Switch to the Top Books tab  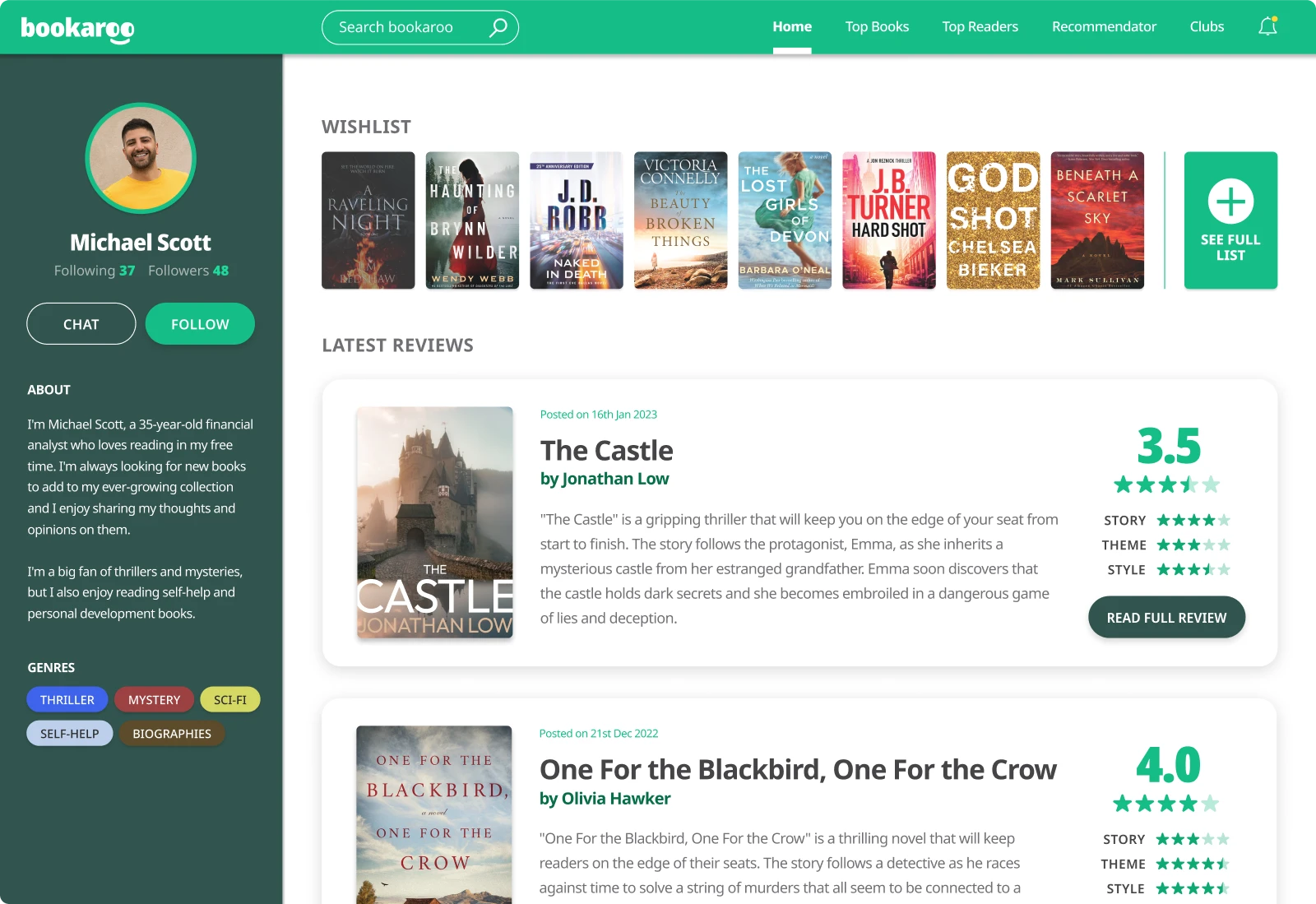click(x=877, y=26)
